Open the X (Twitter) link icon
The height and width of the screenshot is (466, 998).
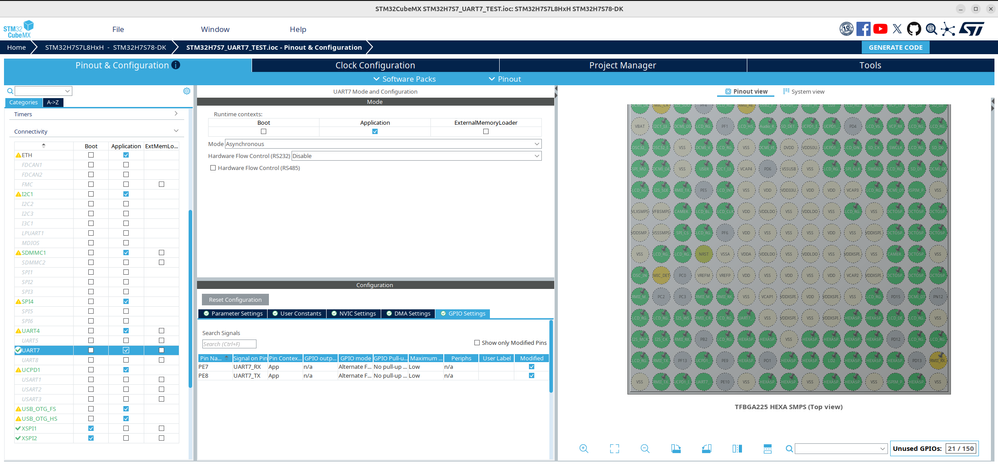[897, 29]
